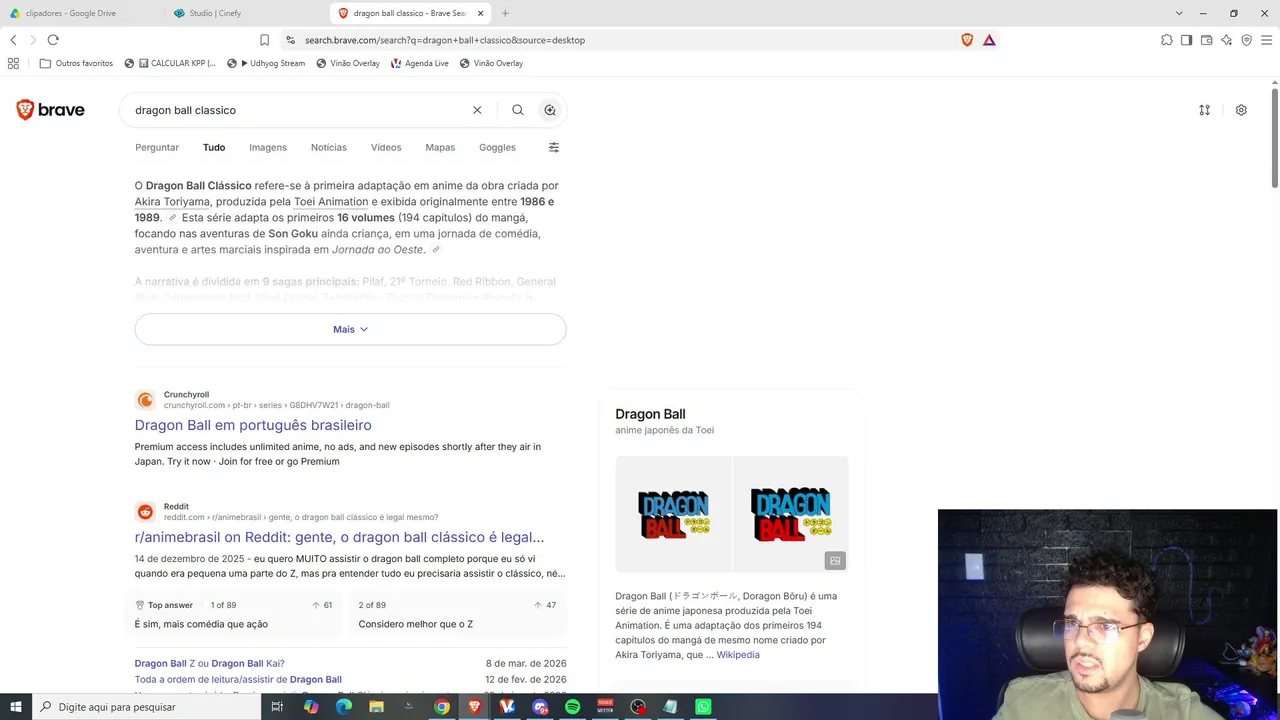The image size is (1280, 720).
Task: Switch to the Notícias tab
Action: tap(329, 147)
